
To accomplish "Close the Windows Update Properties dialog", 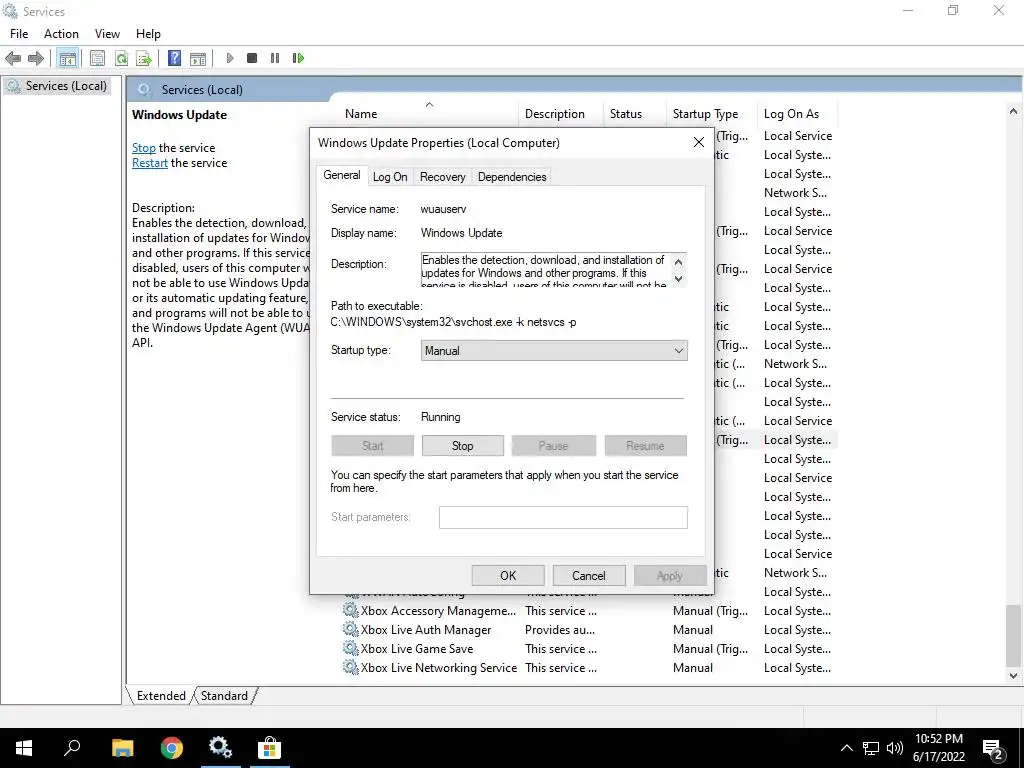I will point(699,142).
